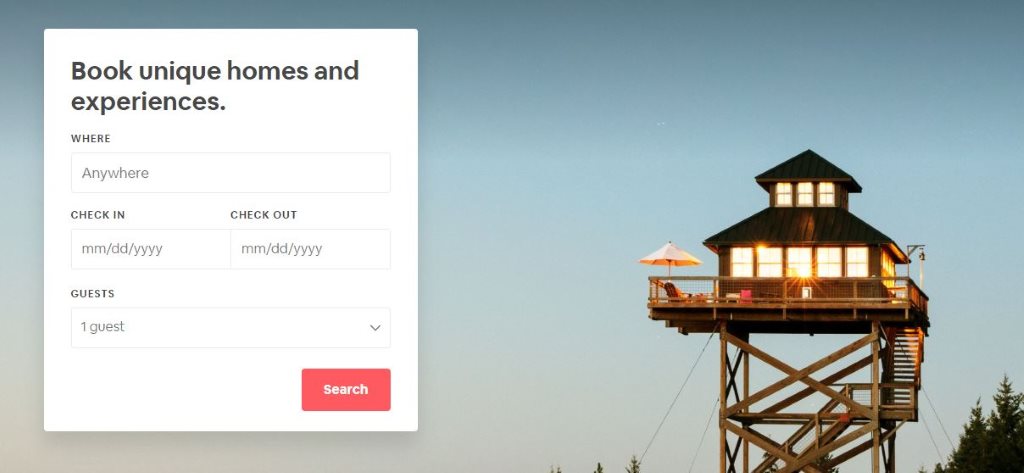This screenshot has width=1024, height=473.
Task: Click the GUESTS label text
Action: 93,294
